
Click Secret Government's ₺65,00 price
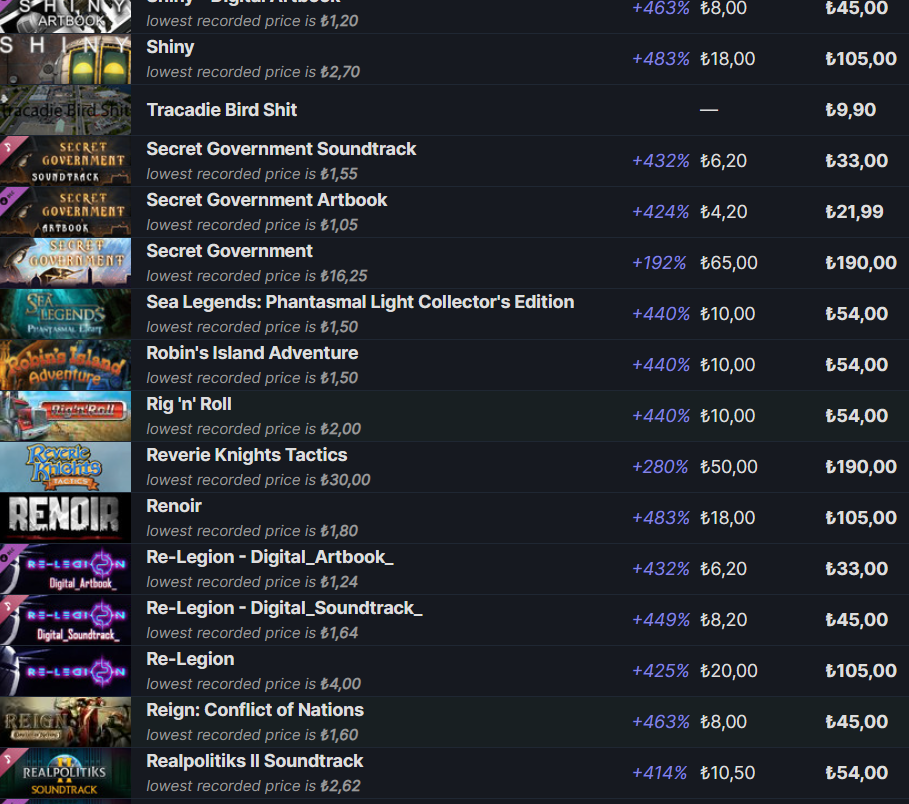pyautogui.click(x=729, y=263)
